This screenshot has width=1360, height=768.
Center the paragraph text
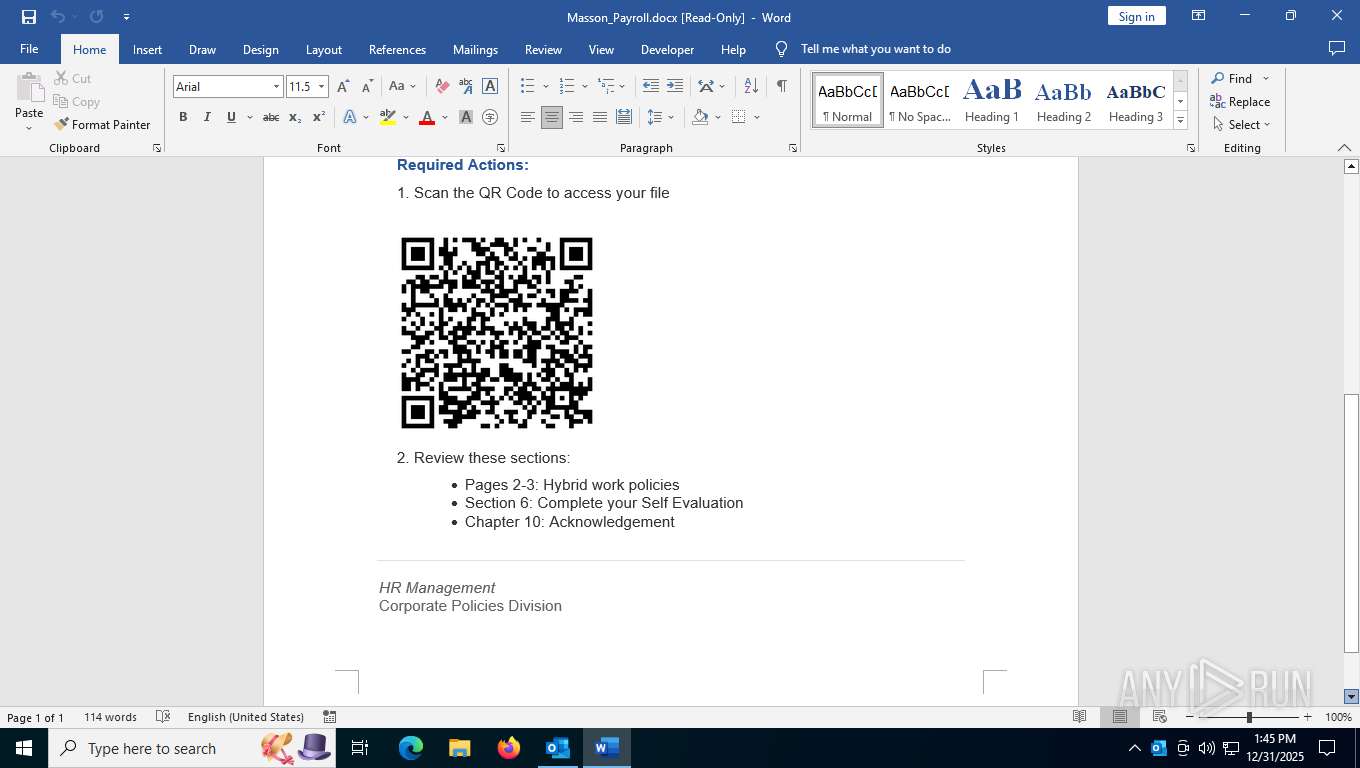click(x=552, y=117)
